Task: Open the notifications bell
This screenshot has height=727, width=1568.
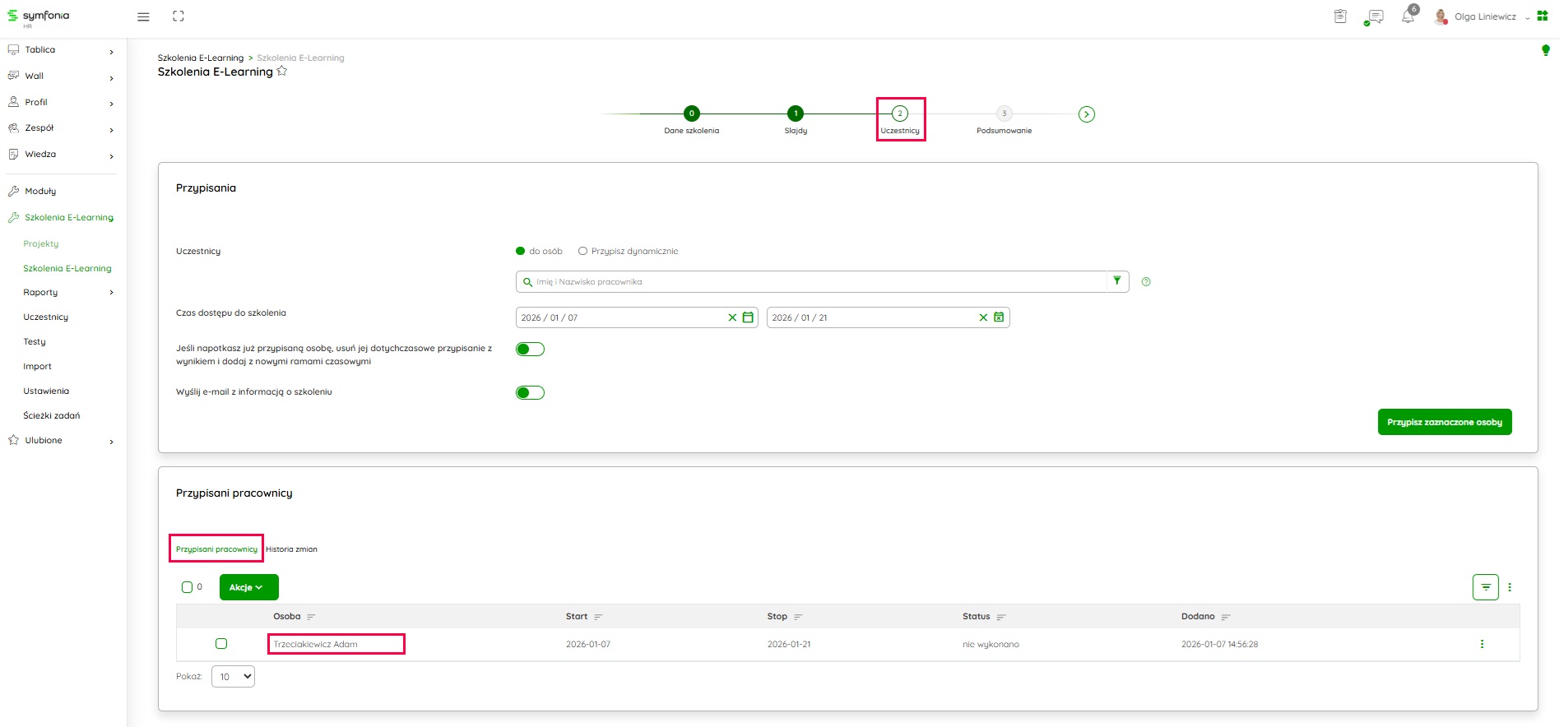Action: coord(1408,16)
